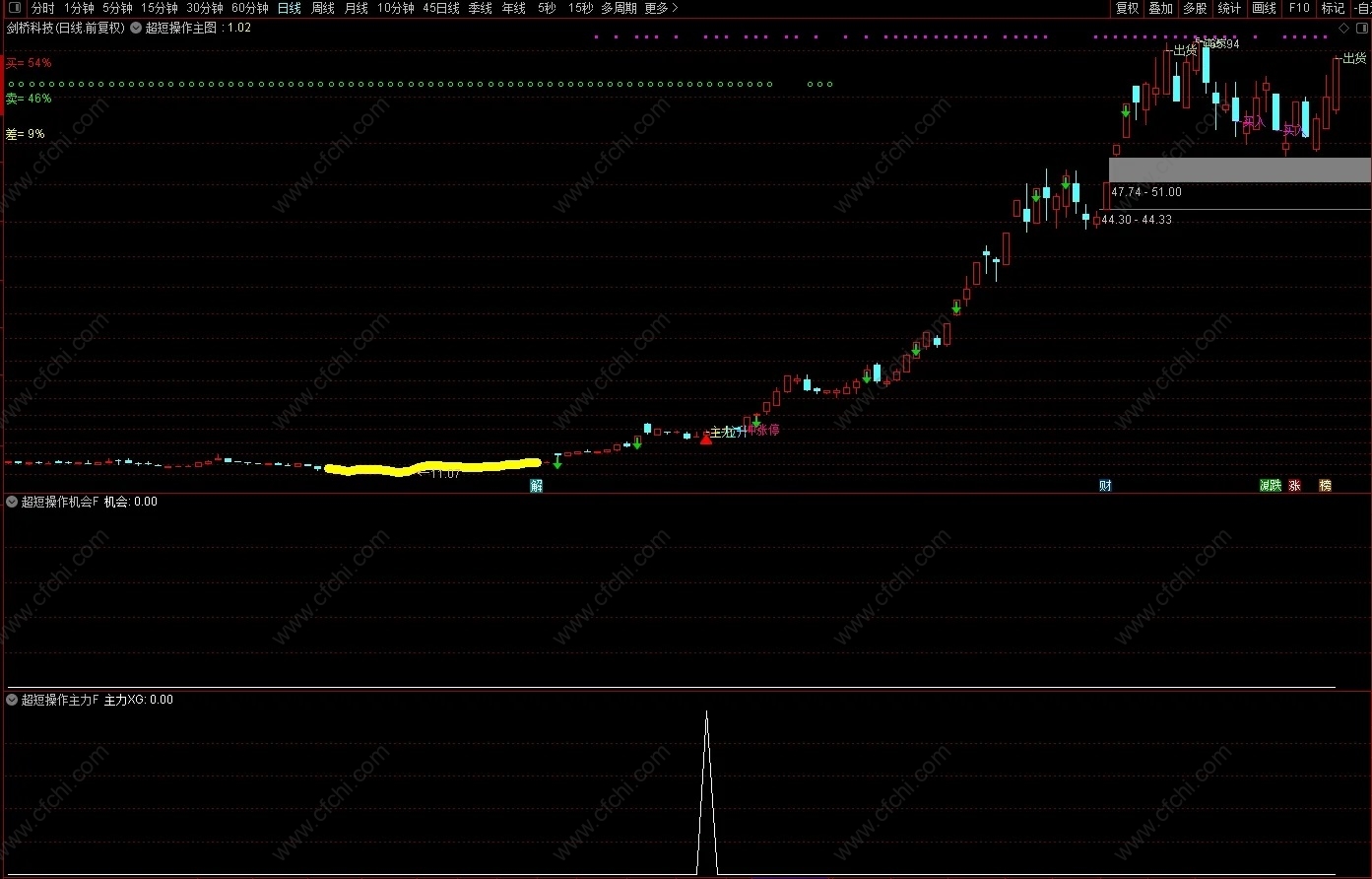Select the 30分钟 period
The image size is (1372, 879).
click(x=205, y=8)
